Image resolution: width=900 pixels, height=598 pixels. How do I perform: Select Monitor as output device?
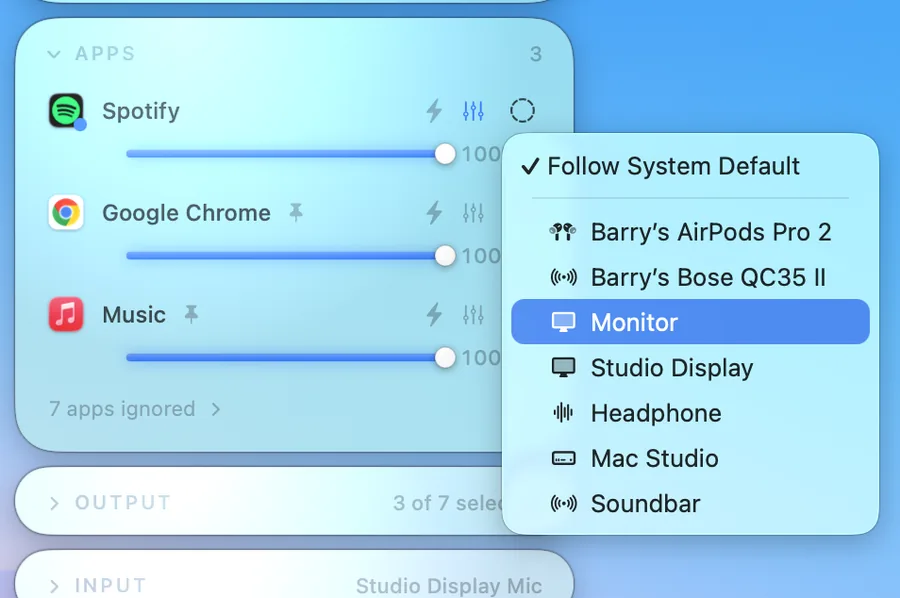click(x=690, y=322)
